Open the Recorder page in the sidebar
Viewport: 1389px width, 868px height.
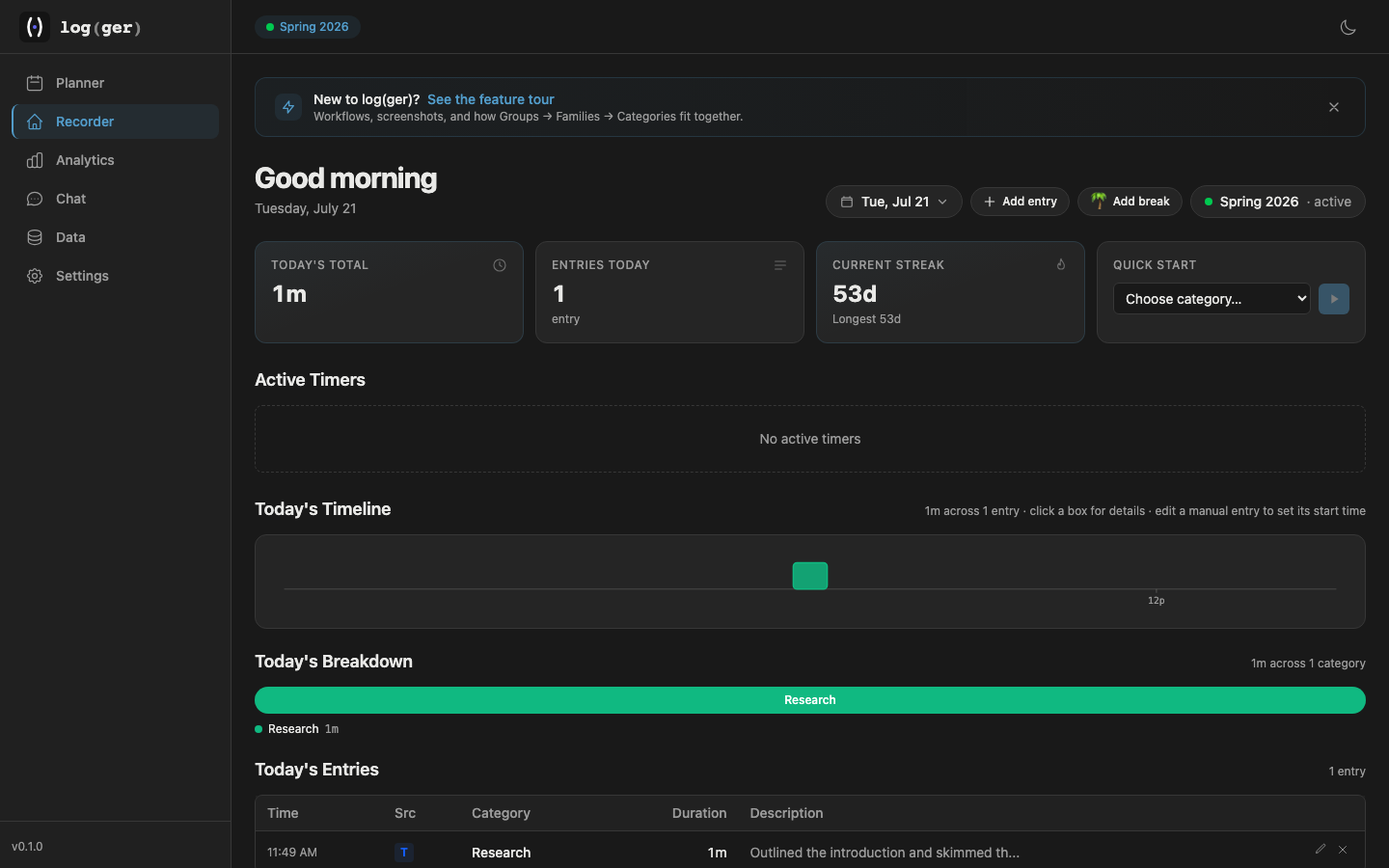[116, 122]
